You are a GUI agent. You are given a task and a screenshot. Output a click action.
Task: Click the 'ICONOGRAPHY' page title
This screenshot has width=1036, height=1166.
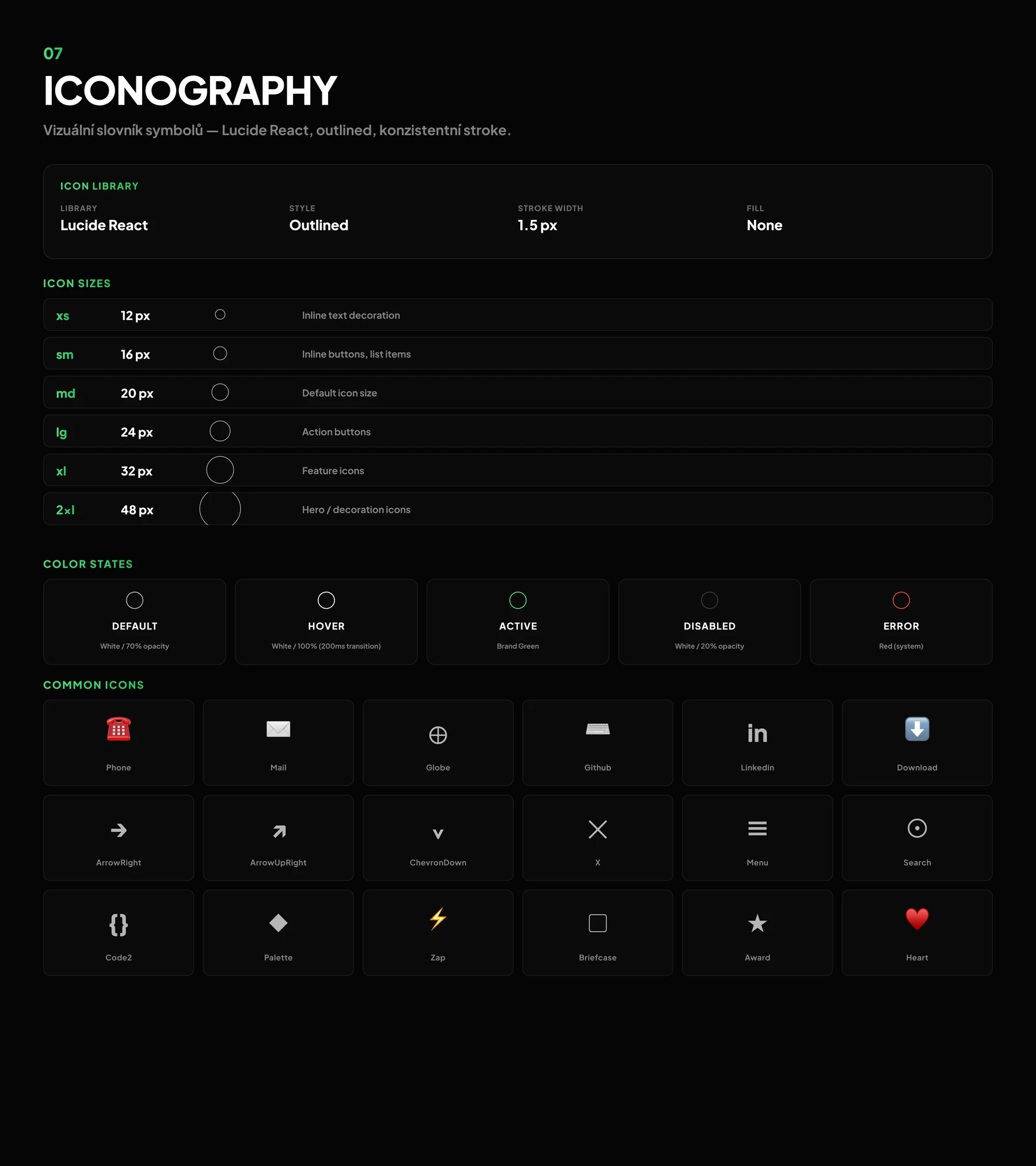pos(190,90)
